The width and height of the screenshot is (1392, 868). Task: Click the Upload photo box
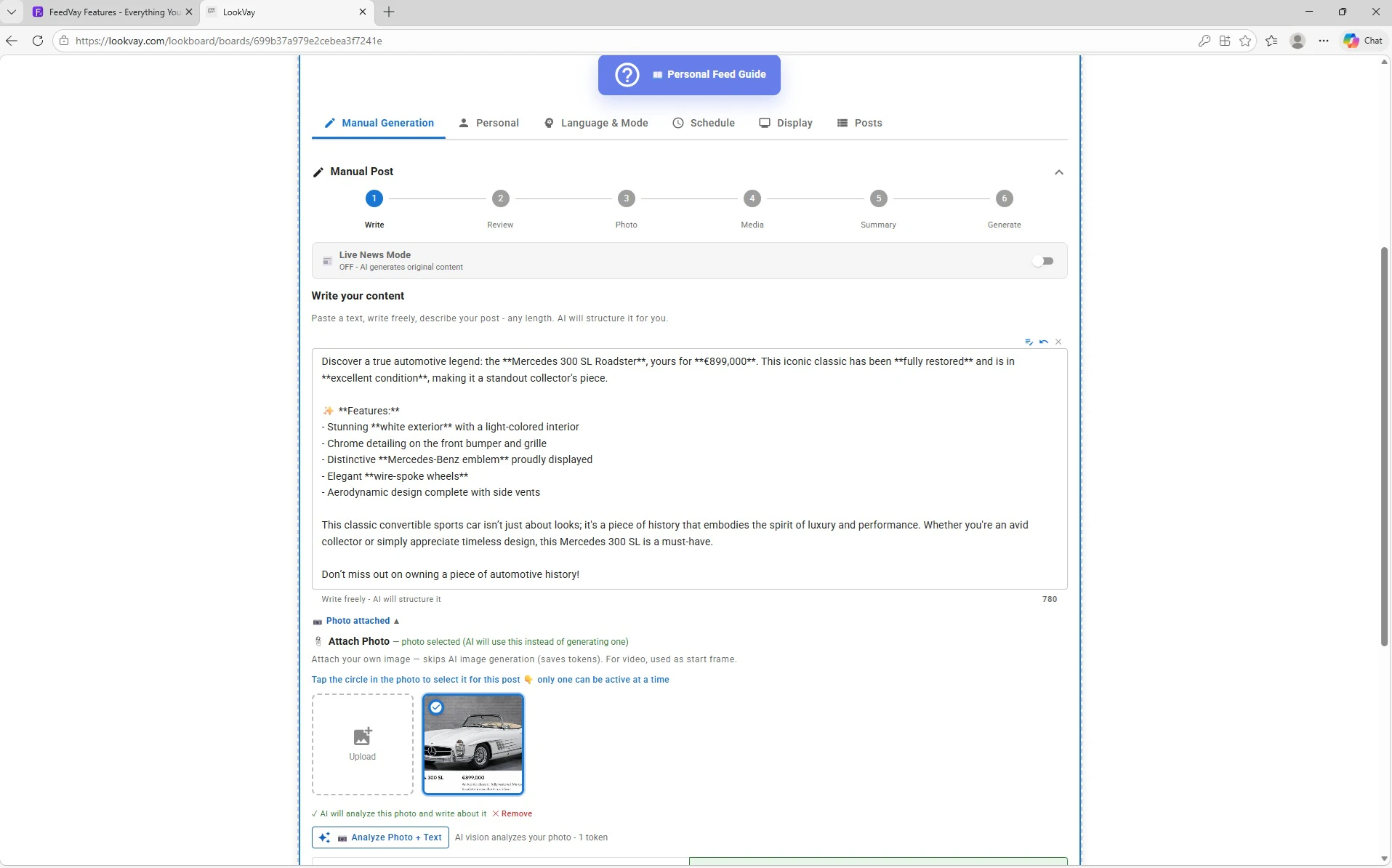(x=362, y=744)
